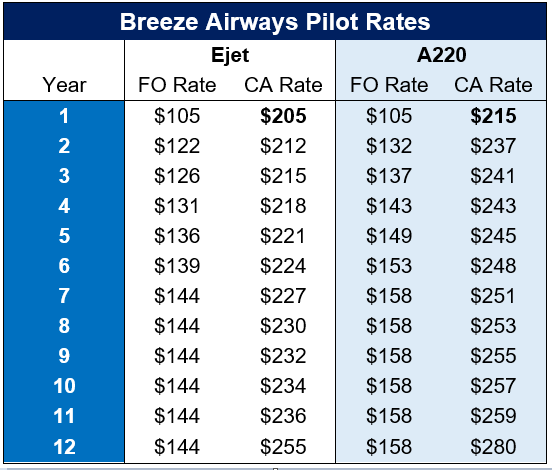Select the $280 A220 captain rate

pyautogui.click(x=493, y=447)
